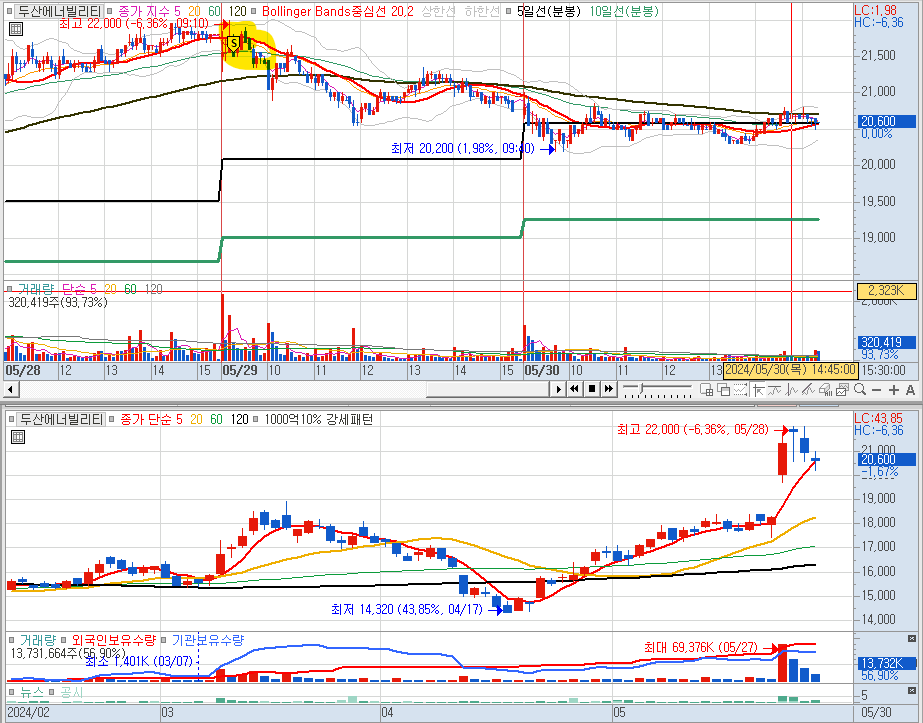This screenshot has height=723, width=923.
Task: Click the blue 20,600 price label in upper chart
Action: 885,121
